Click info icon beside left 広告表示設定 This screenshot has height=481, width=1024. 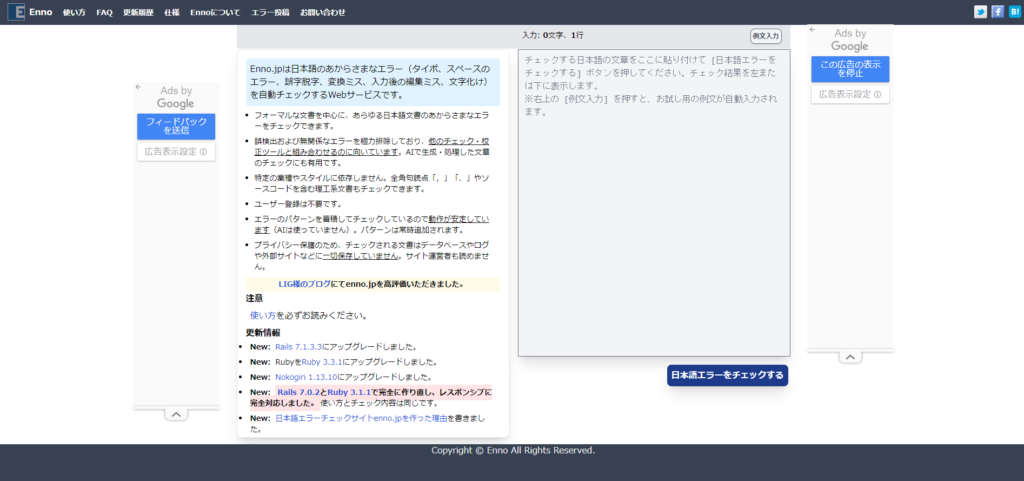pyautogui.click(x=203, y=152)
